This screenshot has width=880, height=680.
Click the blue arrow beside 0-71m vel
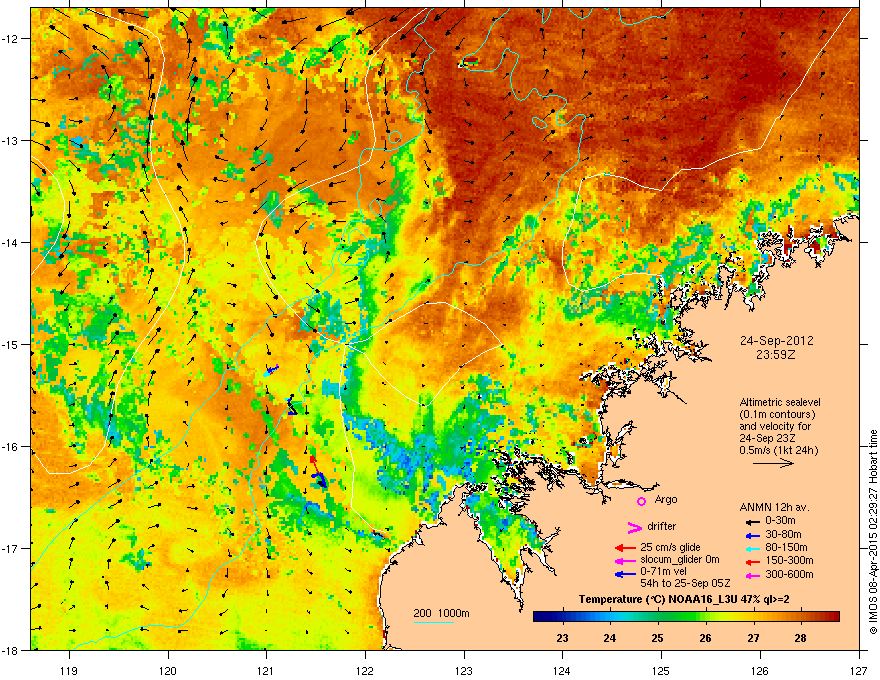(x=625, y=574)
